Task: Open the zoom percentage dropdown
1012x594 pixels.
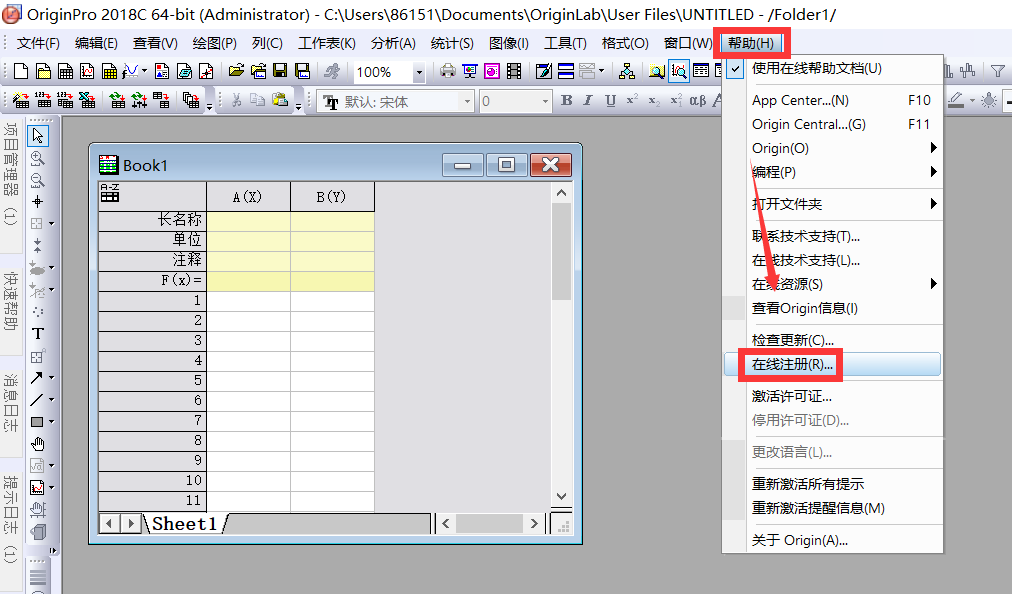Action: coord(419,72)
